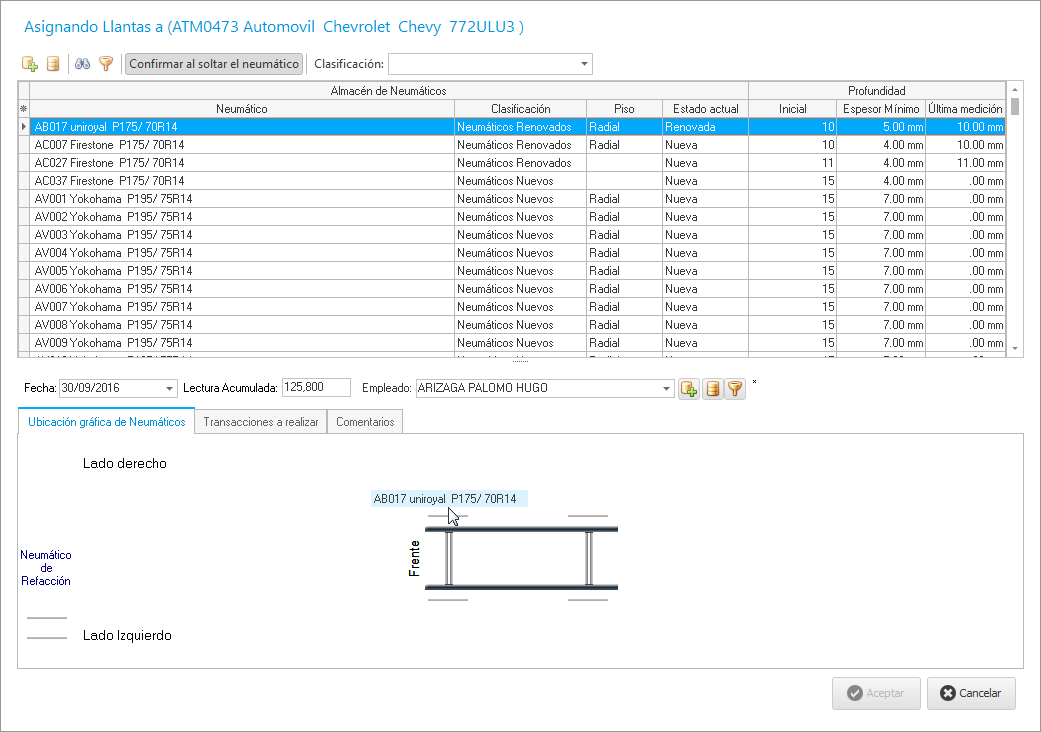Click the add new tire icon in top toolbar

[x=30, y=64]
